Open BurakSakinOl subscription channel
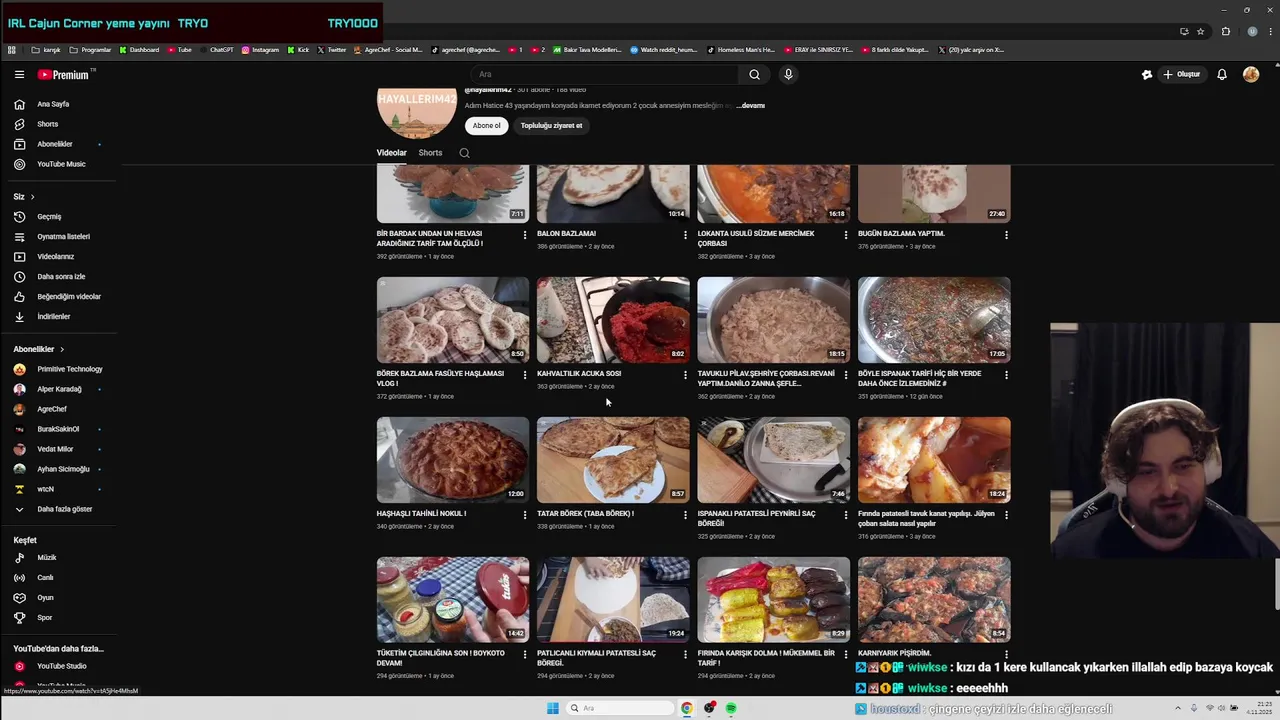Viewport: 1280px width, 720px height. click(58, 429)
